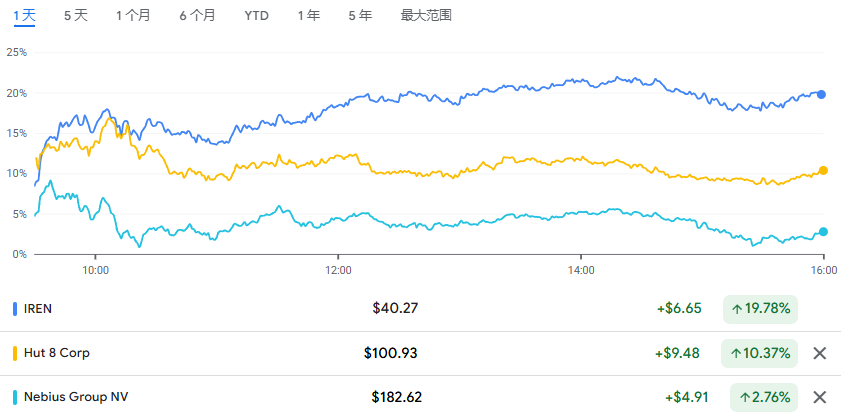Click the IREN 19.78% change badge
The image size is (844, 419).
pyautogui.click(x=760, y=309)
